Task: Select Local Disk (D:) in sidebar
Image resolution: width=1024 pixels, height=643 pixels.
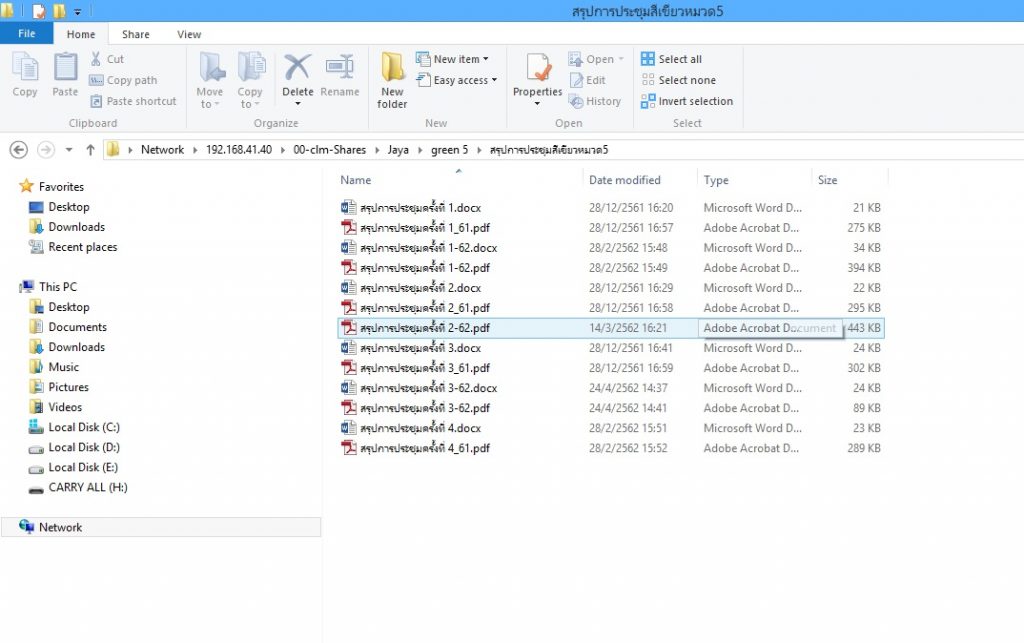Action: pyautogui.click(x=83, y=447)
